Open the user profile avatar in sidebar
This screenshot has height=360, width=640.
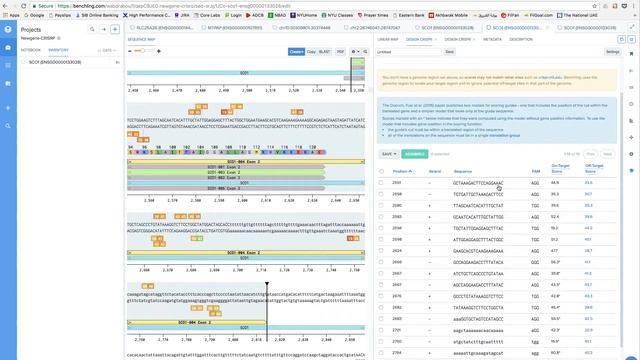pos(8,29)
